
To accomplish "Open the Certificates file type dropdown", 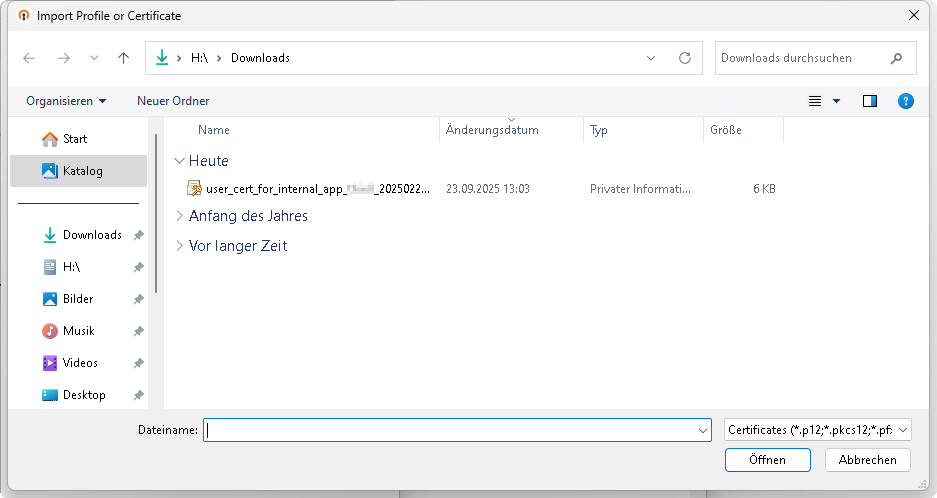I will 817,430.
